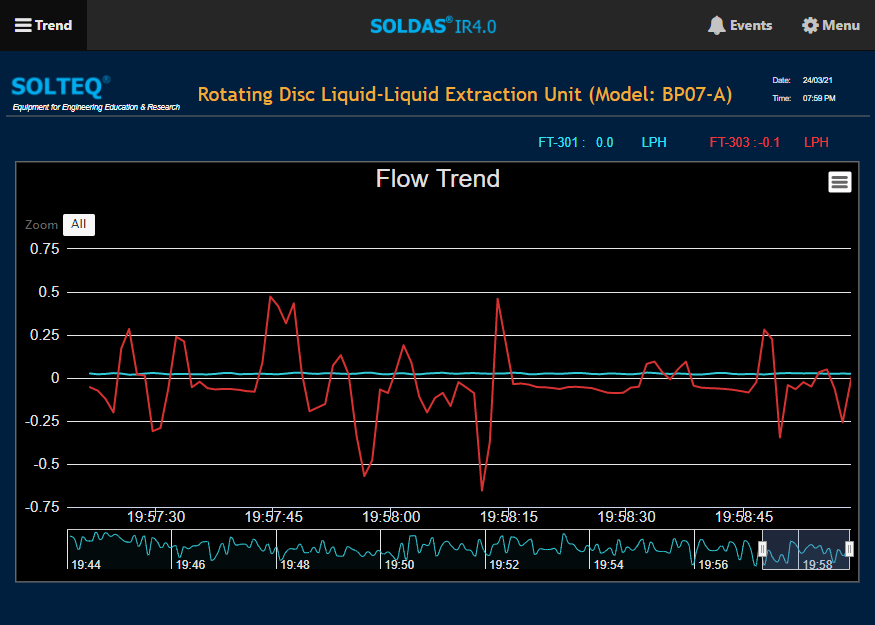Jump navigator to the 19:50 marker
Viewport: 875px width, 625px height.
pos(400,565)
